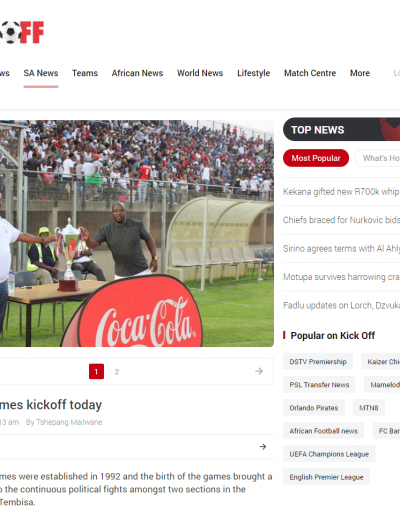Go to next slide using arrow icon
The image size is (400, 516).
click(259, 371)
